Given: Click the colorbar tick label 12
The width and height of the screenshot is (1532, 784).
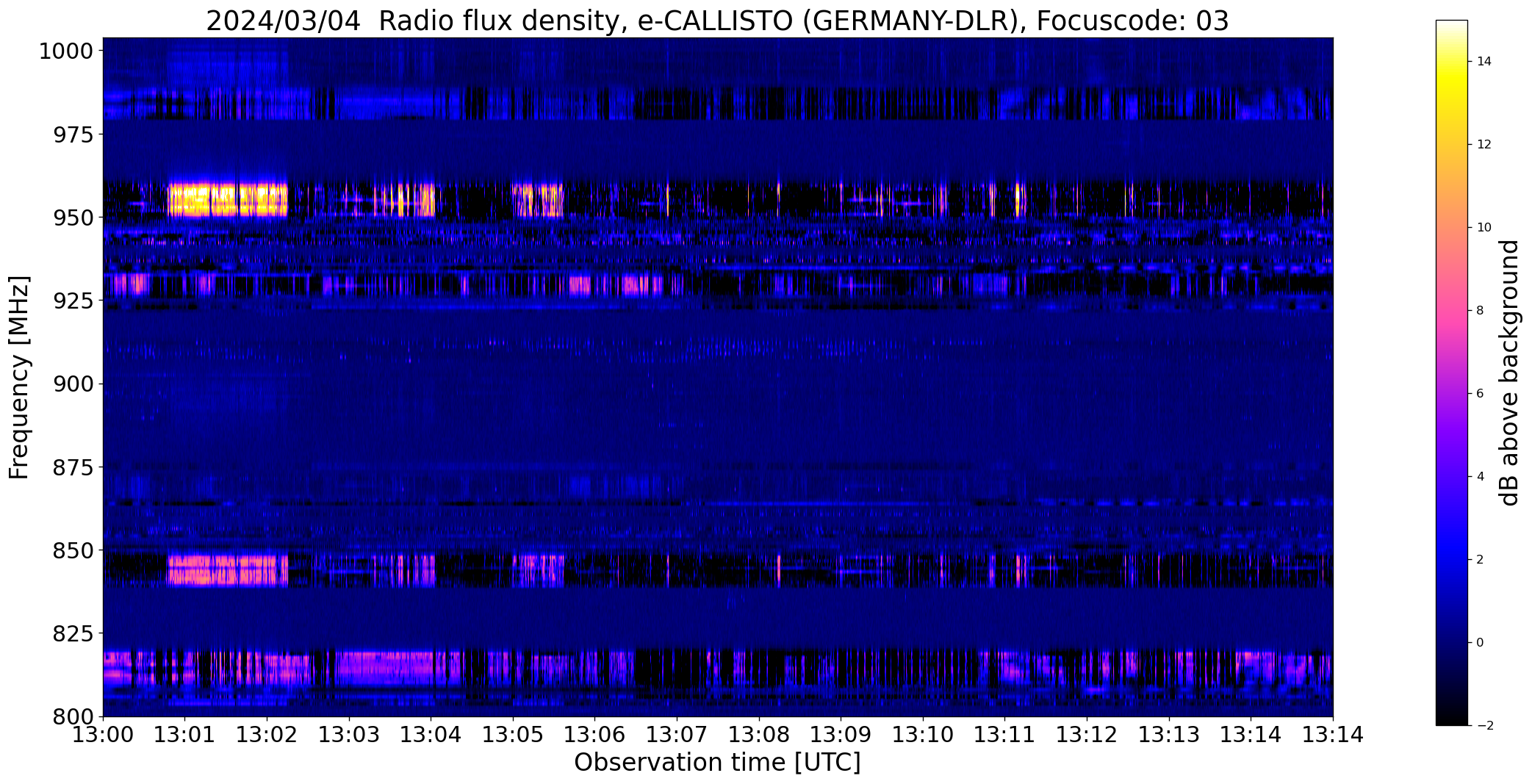Looking at the screenshot, I should point(1484,145).
